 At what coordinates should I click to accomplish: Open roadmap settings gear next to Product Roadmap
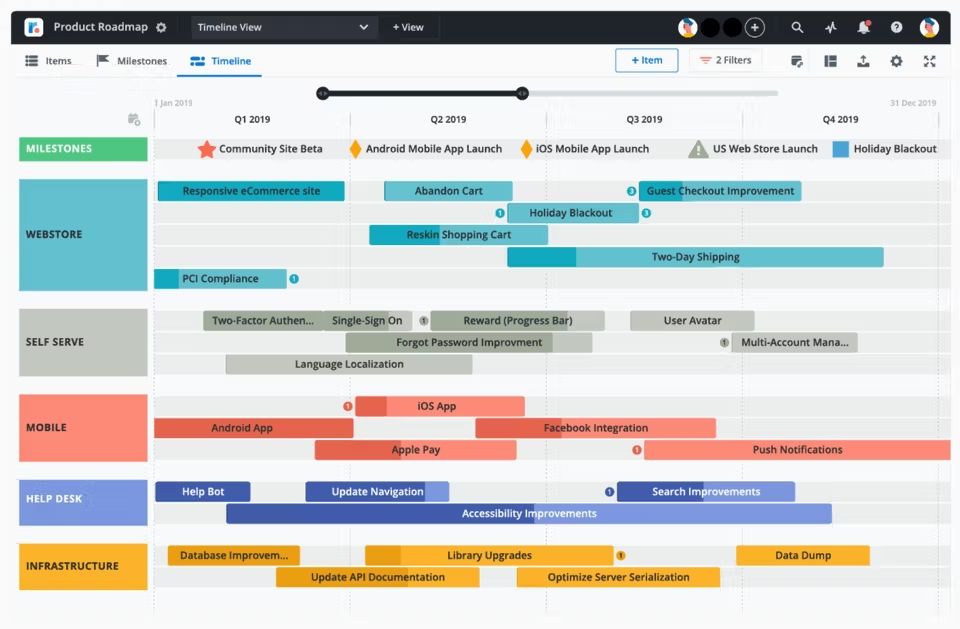click(x=162, y=28)
